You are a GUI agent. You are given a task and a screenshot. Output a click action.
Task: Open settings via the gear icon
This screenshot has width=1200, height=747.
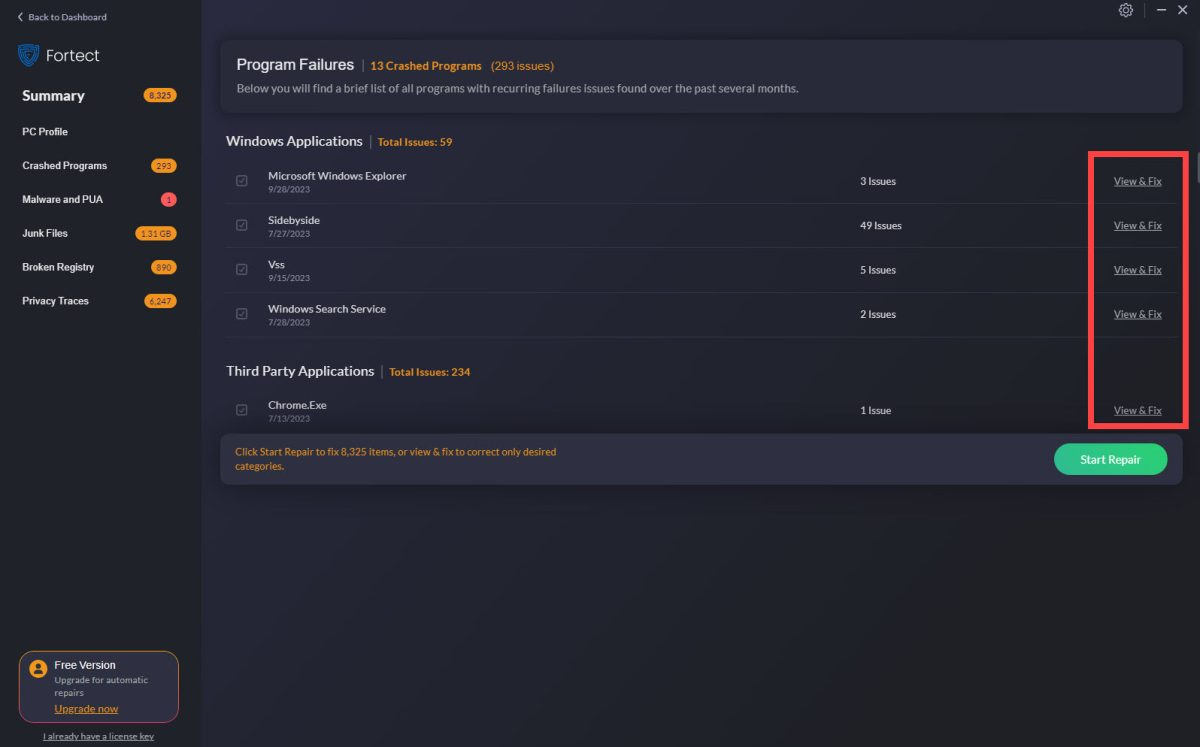click(1126, 10)
